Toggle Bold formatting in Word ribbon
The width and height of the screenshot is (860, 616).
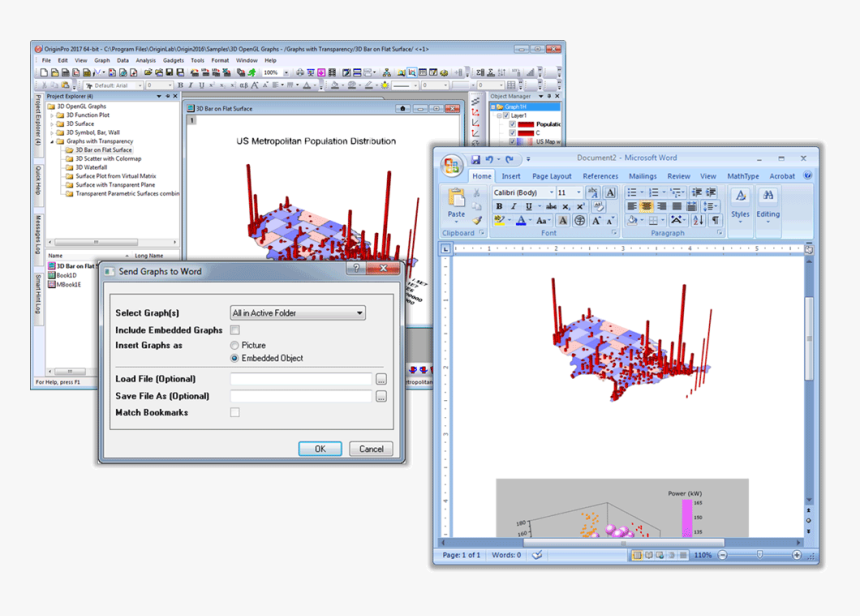pyautogui.click(x=500, y=207)
